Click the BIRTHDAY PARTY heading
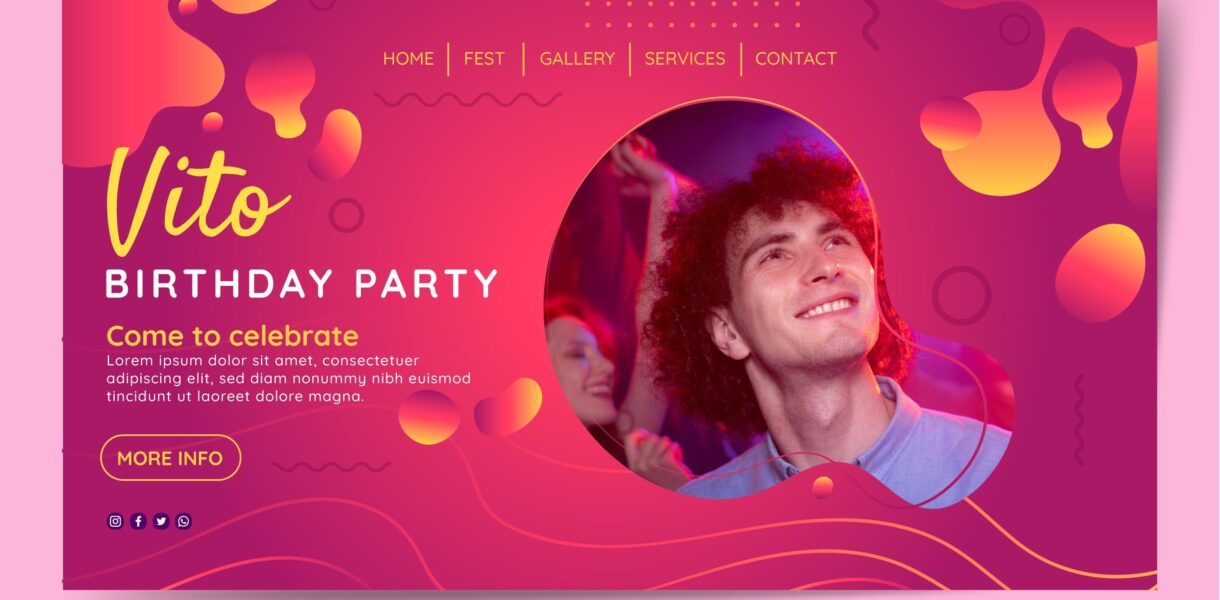This screenshot has height=600, width=1220. 302,284
